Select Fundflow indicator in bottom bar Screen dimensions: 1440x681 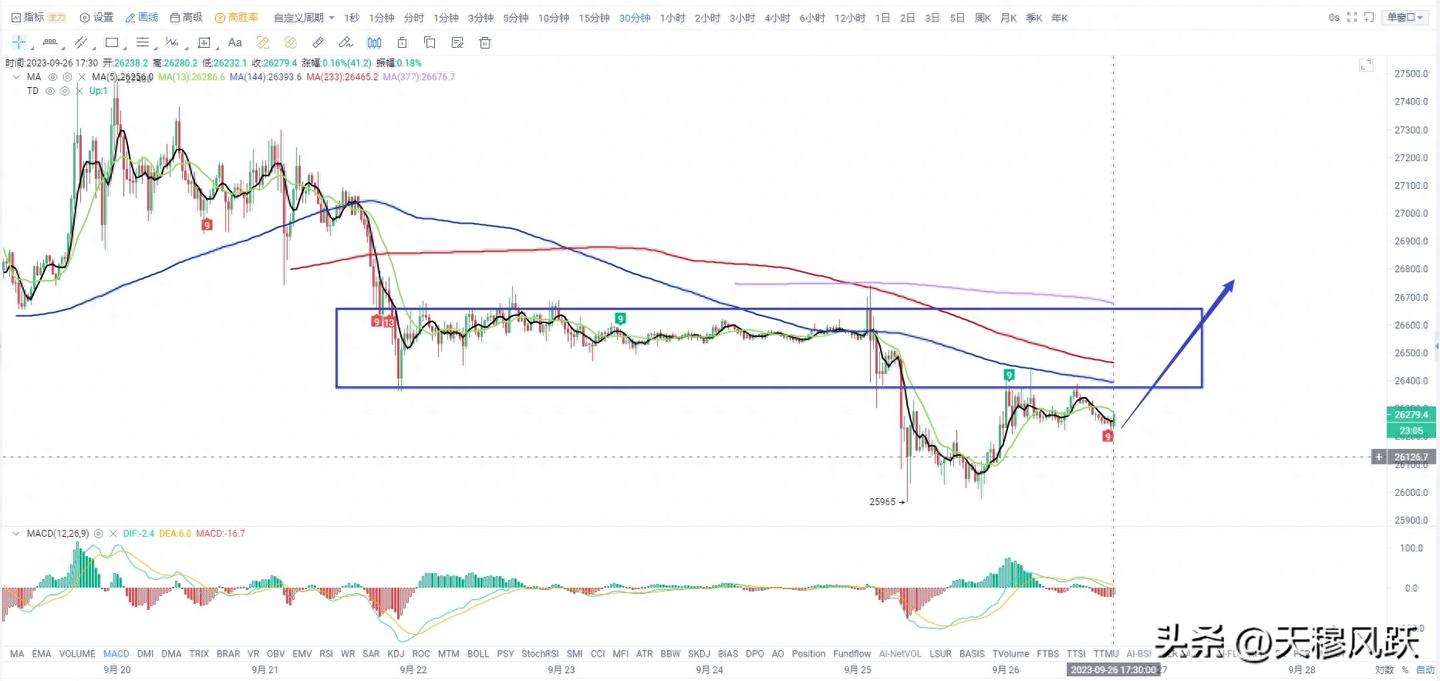click(852, 654)
